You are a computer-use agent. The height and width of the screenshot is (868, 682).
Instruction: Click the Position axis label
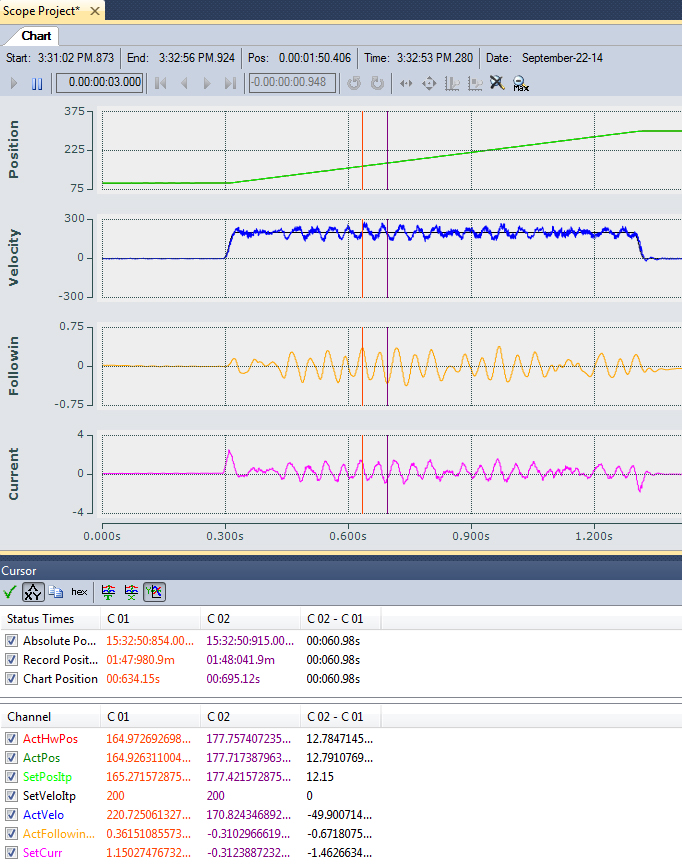coord(13,149)
